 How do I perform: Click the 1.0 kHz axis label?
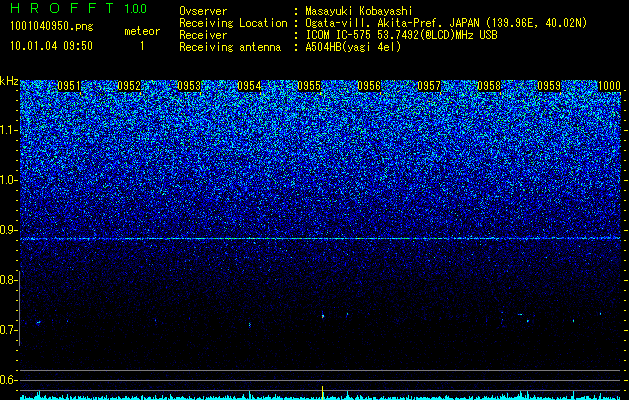point(8,180)
